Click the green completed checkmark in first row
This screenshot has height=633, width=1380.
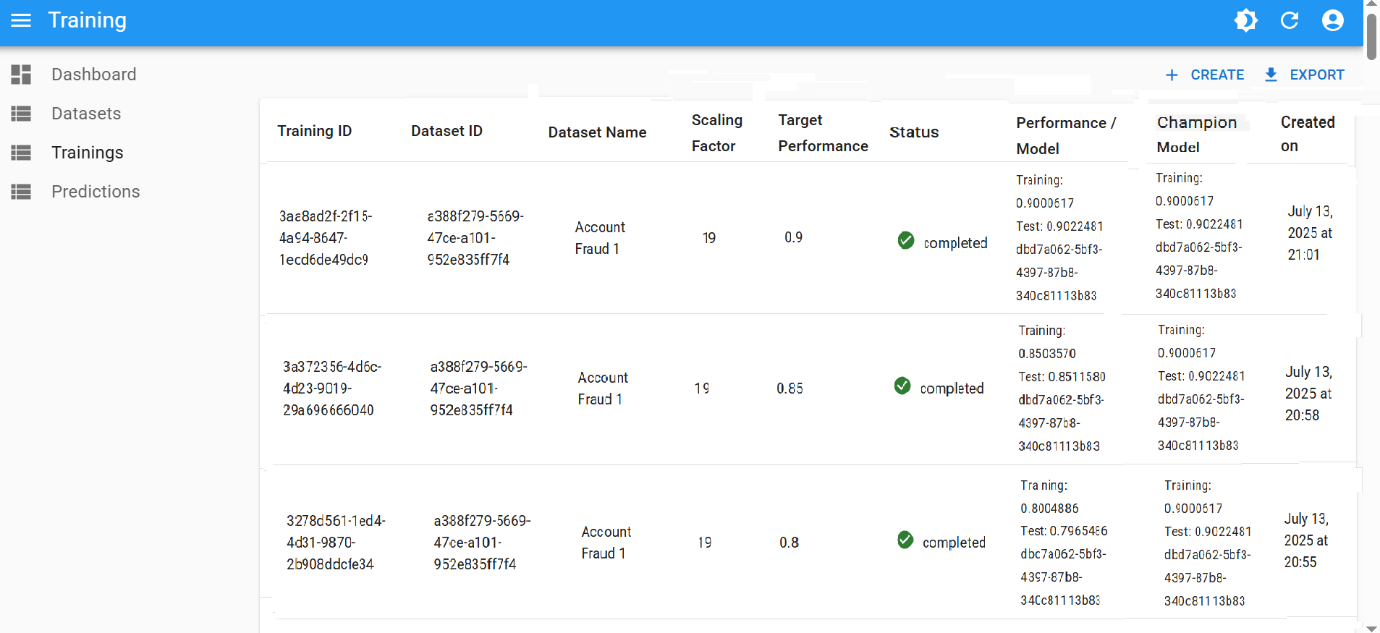click(x=906, y=241)
